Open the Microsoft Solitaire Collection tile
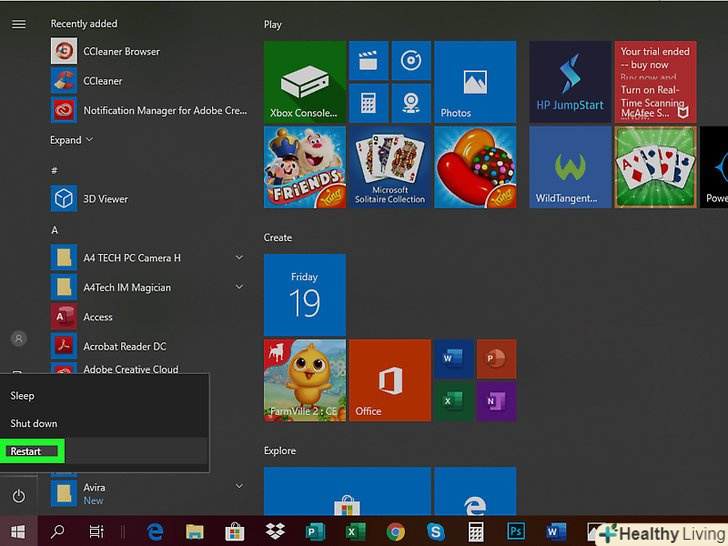 click(390, 167)
